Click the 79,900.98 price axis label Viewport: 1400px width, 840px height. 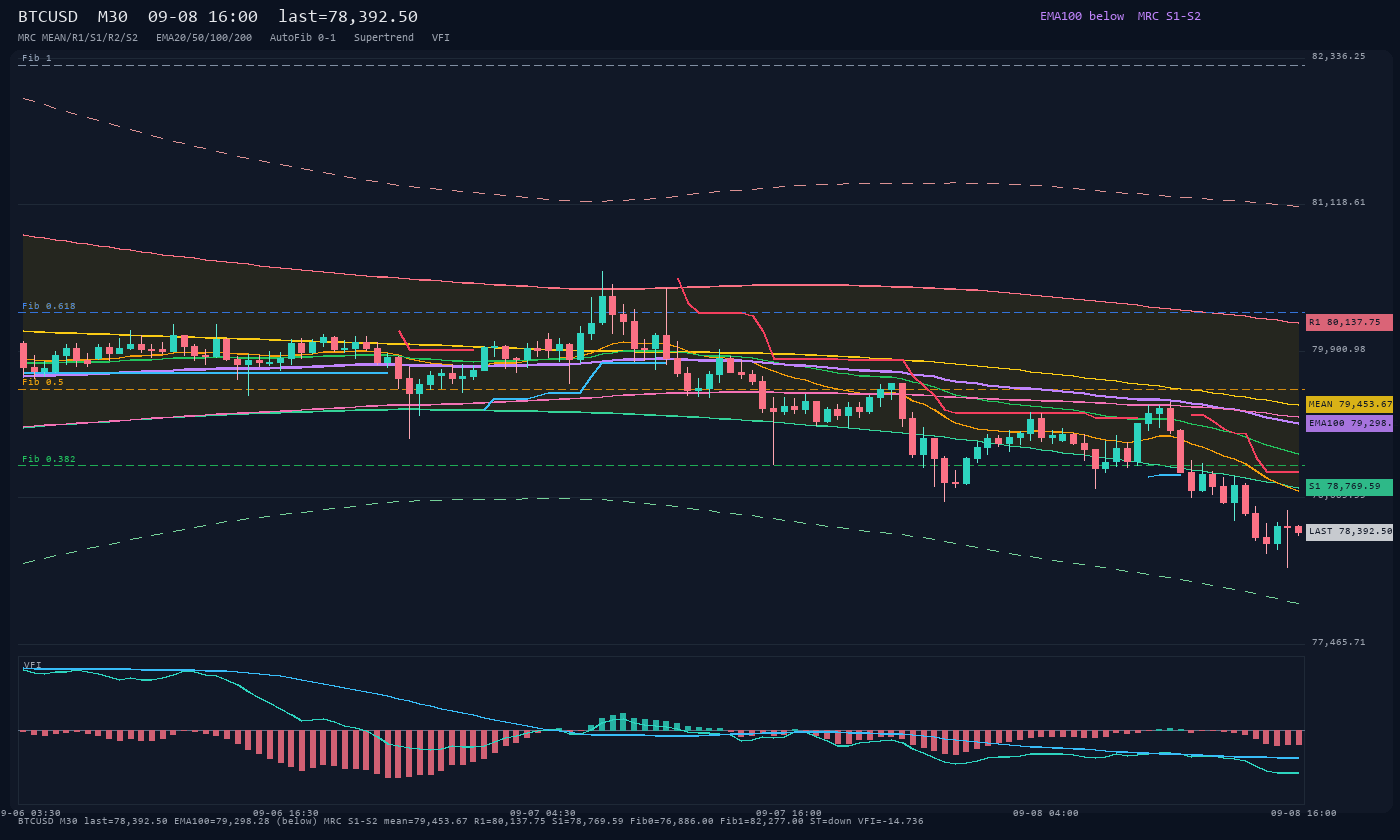[x=1338, y=349]
